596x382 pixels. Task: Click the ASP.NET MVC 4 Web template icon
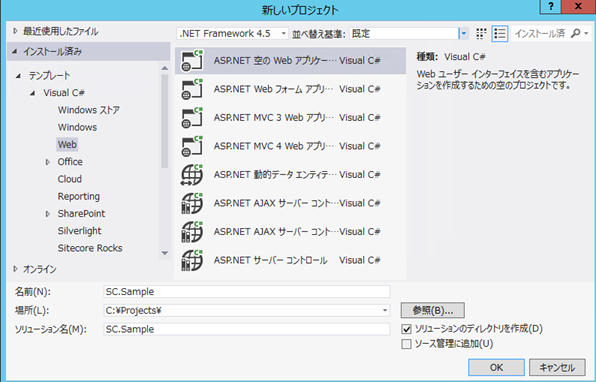point(192,146)
